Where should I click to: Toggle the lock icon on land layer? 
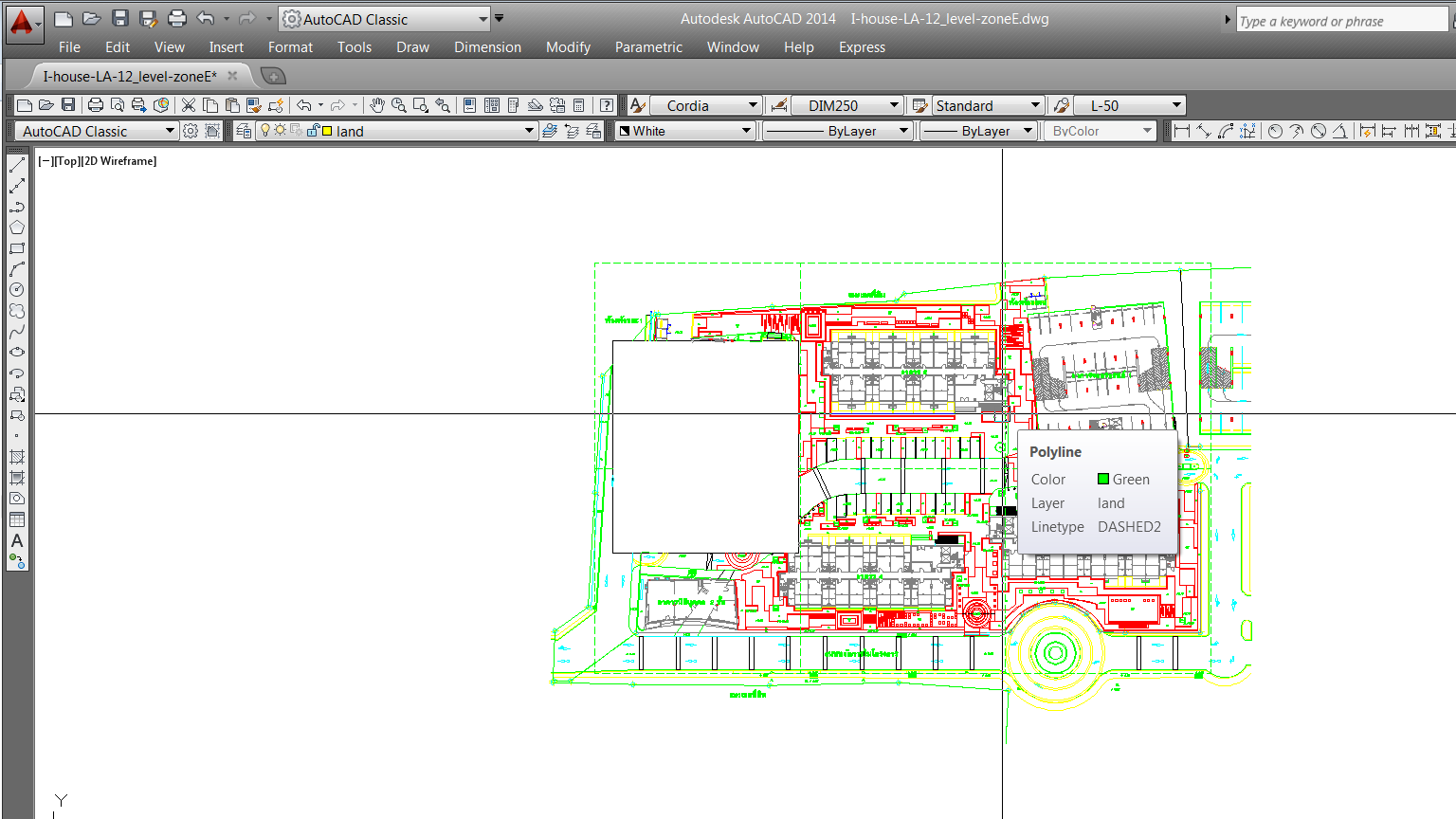pyautogui.click(x=313, y=131)
